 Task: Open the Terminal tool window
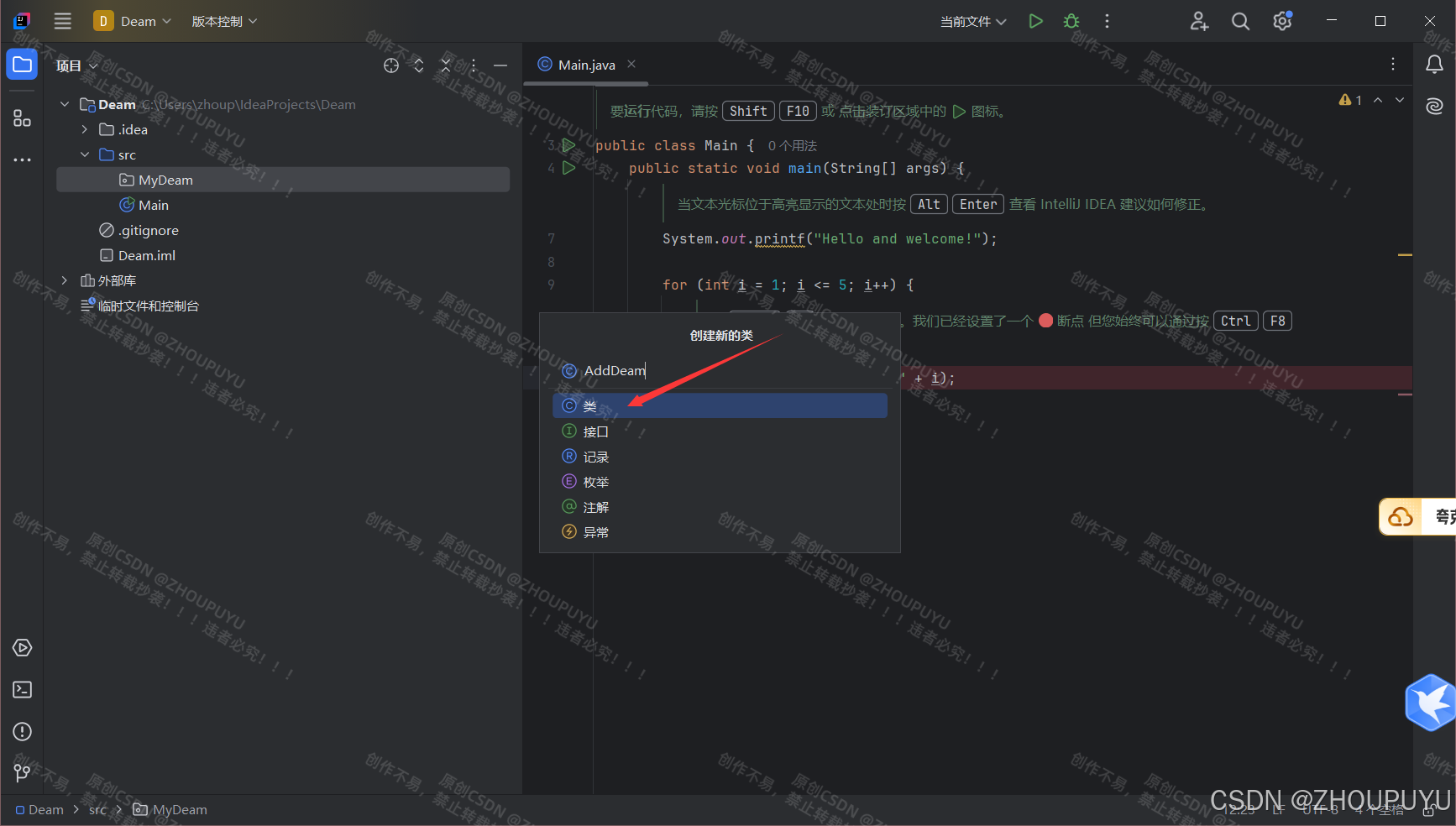(23, 690)
